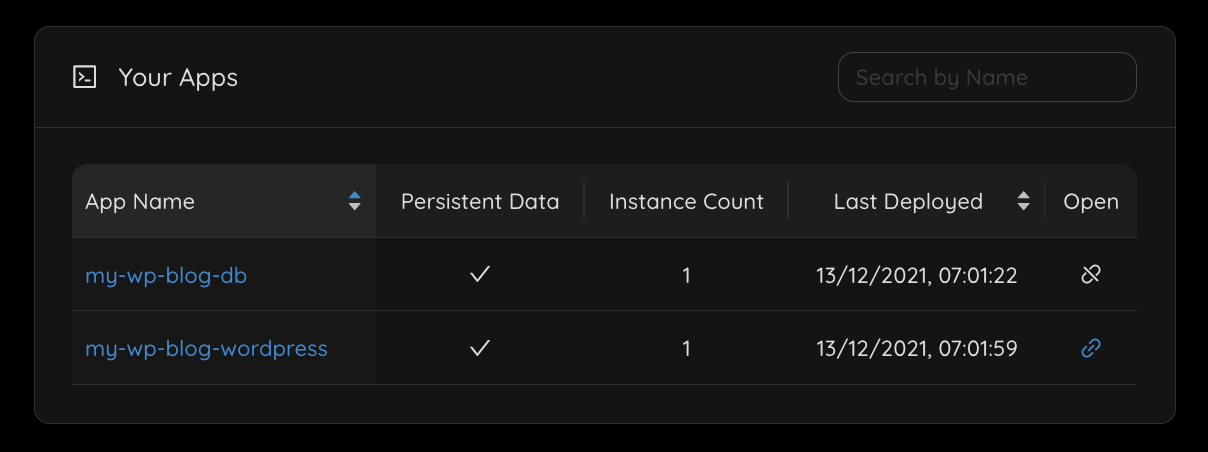Click the Your Apps heading text
1208x452 pixels.
[178, 78]
